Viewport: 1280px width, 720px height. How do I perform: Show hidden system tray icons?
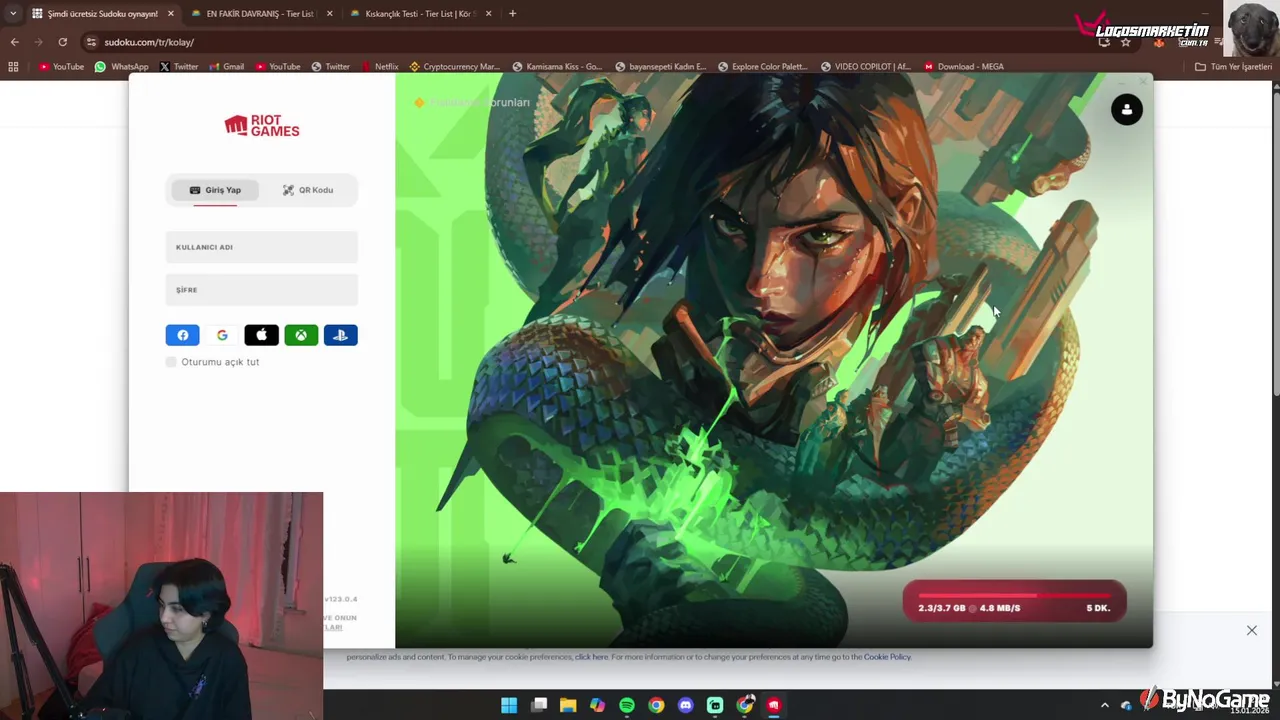point(1105,705)
